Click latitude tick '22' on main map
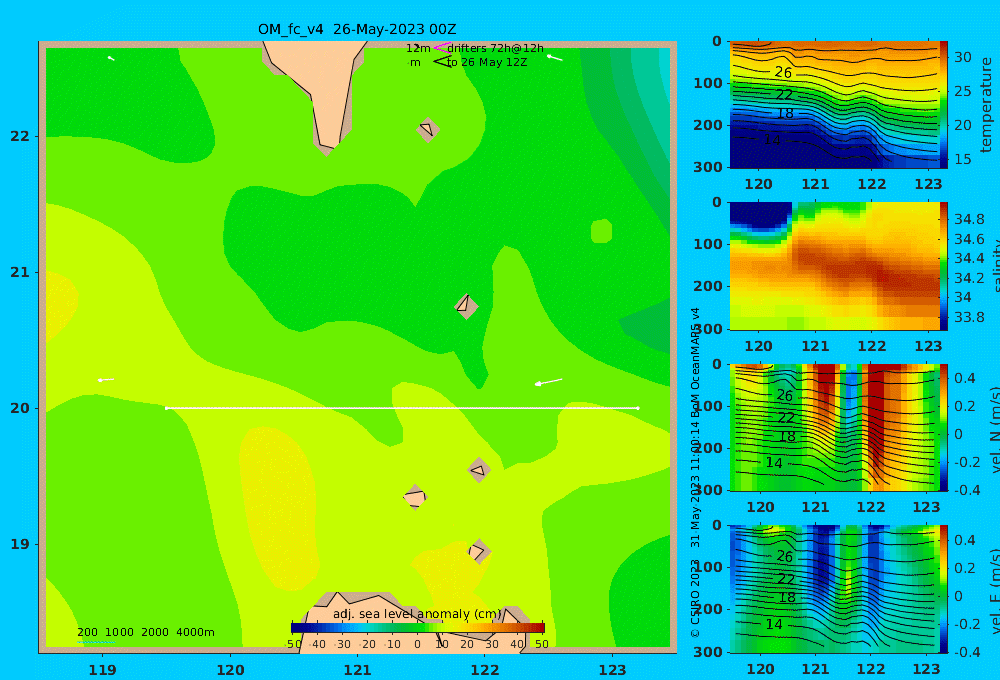 (20, 136)
